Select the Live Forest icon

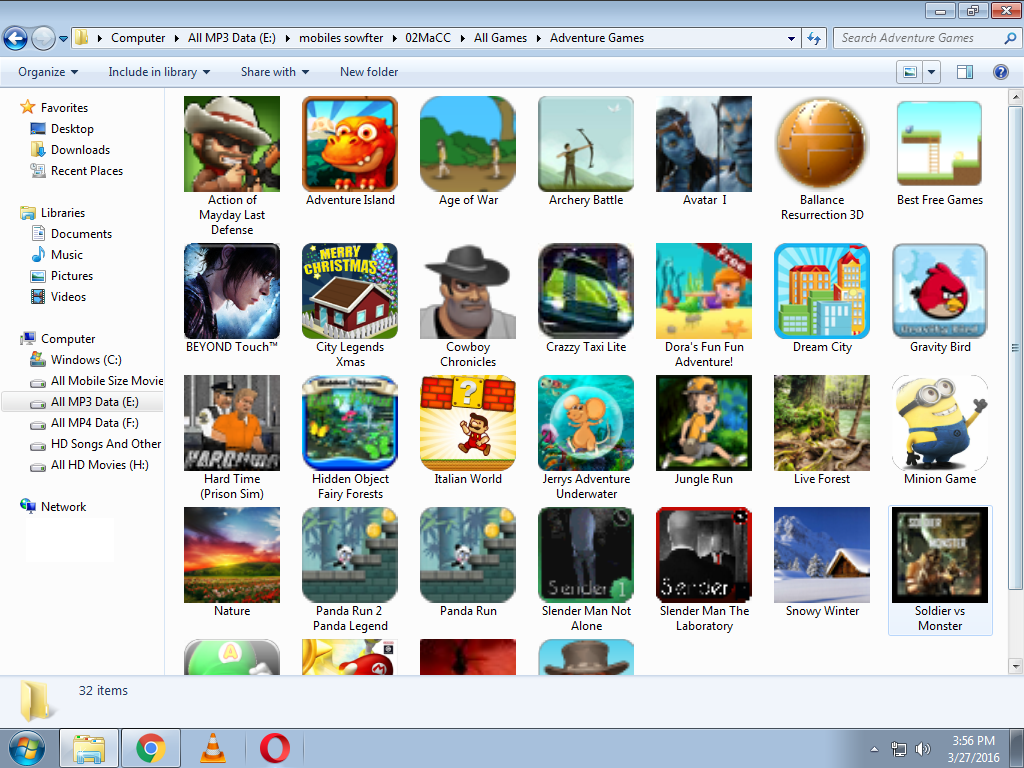pyautogui.click(x=822, y=423)
